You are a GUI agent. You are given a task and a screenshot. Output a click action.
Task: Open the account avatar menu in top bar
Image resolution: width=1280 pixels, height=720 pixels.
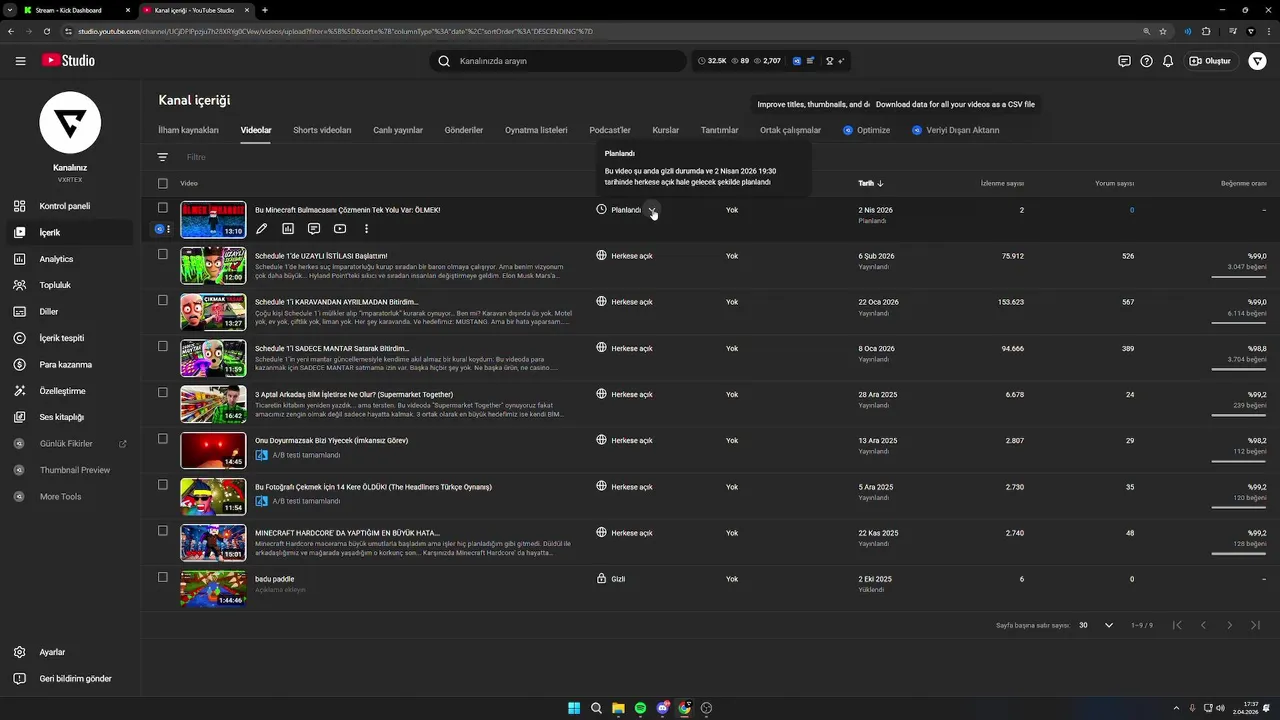1257,61
